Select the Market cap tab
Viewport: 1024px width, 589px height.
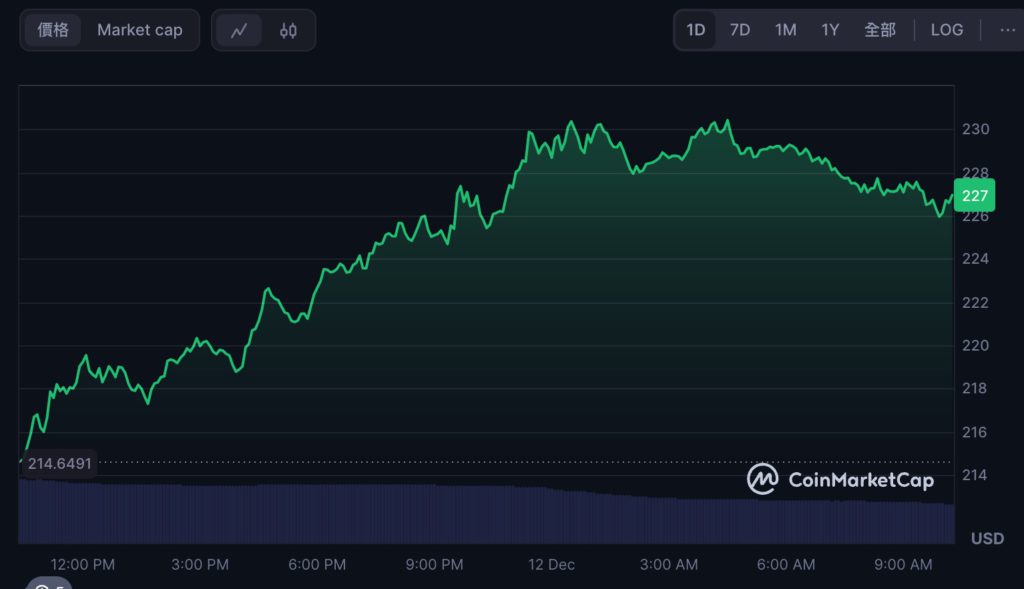click(140, 30)
